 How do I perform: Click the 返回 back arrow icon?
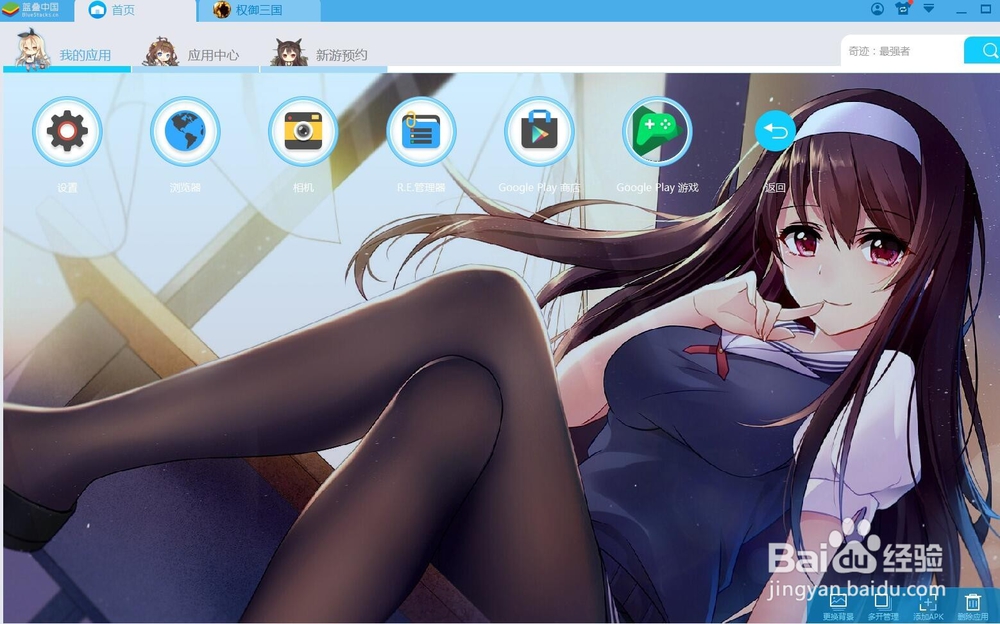click(x=775, y=131)
